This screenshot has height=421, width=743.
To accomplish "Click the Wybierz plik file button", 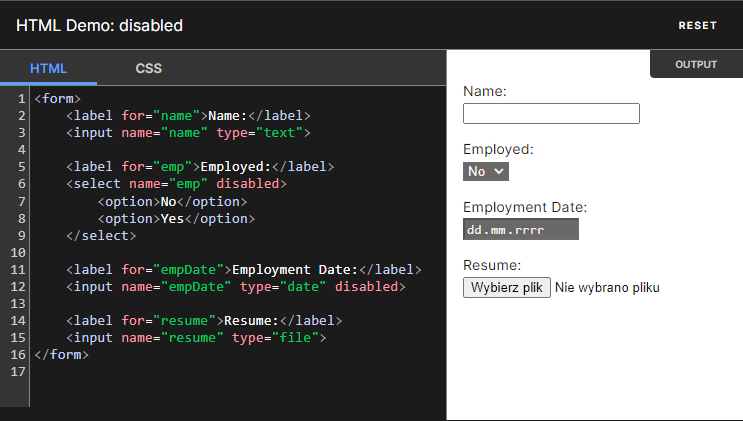I will point(507,287).
